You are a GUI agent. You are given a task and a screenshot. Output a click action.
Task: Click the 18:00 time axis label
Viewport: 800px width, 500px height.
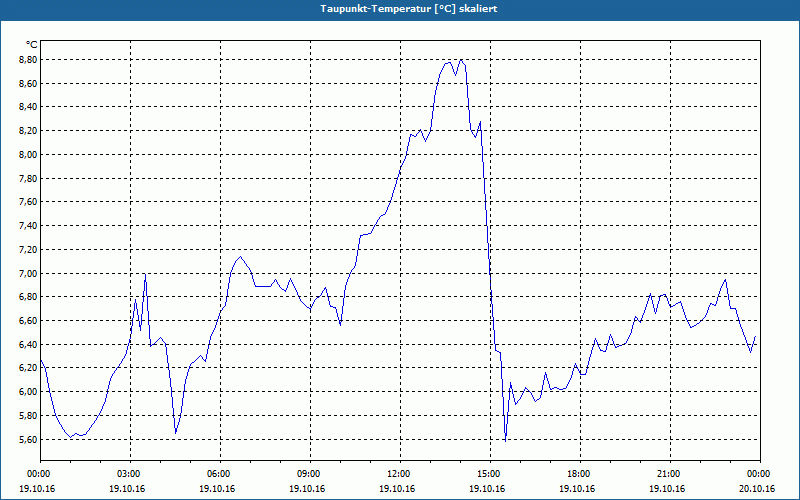[x=580, y=474]
